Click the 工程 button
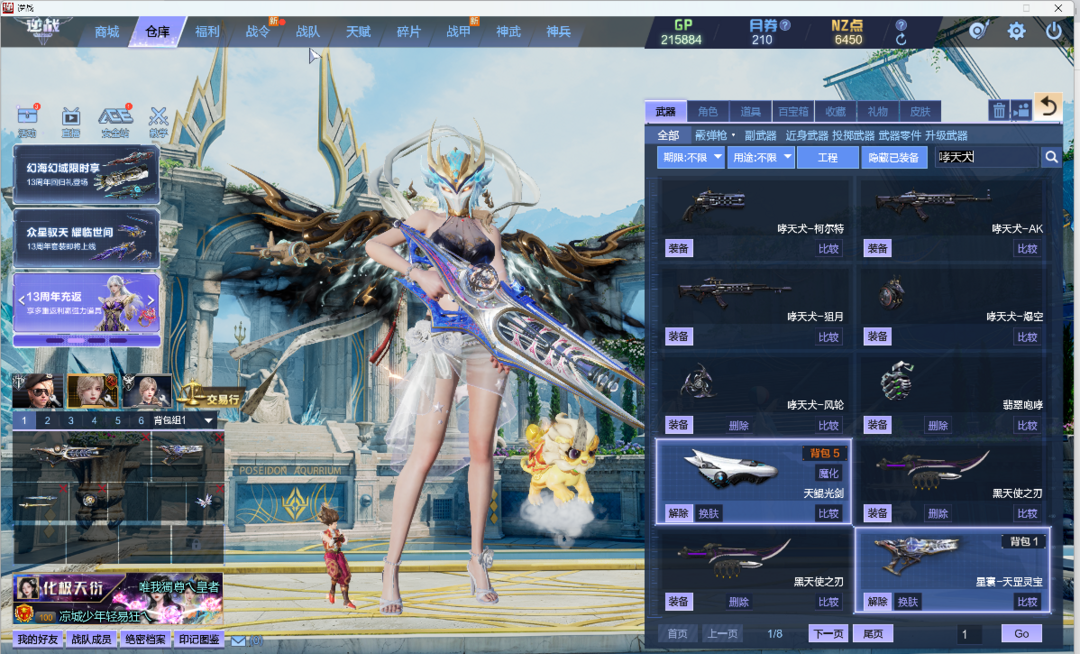Screen dimensions: 1080x654 coord(828,158)
